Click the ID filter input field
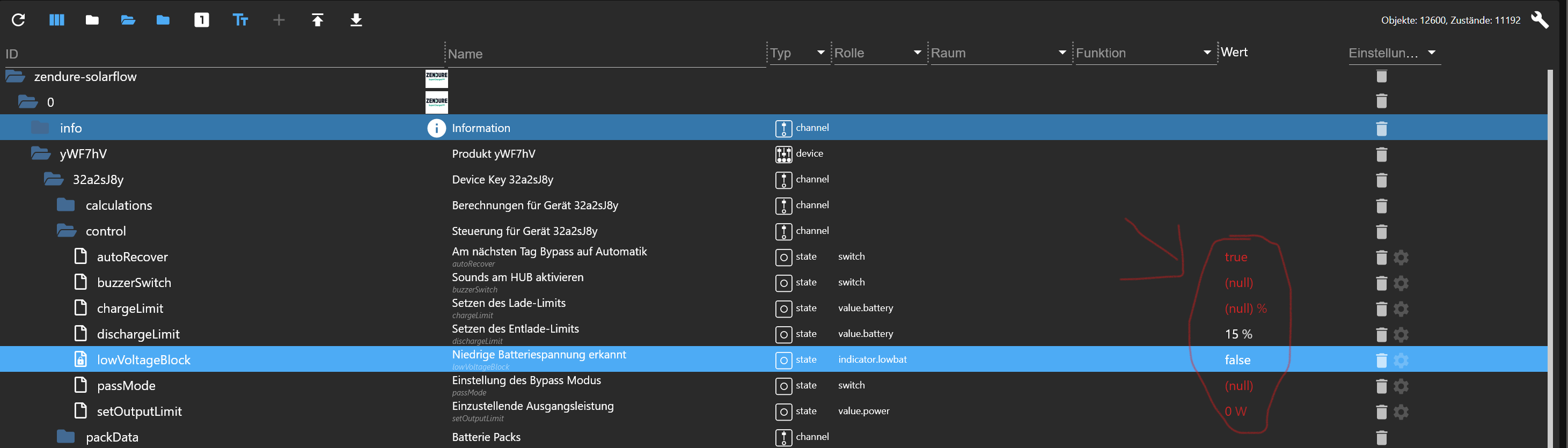Image resolution: width=1568 pixels, height=448 pixels. [219, 54]
